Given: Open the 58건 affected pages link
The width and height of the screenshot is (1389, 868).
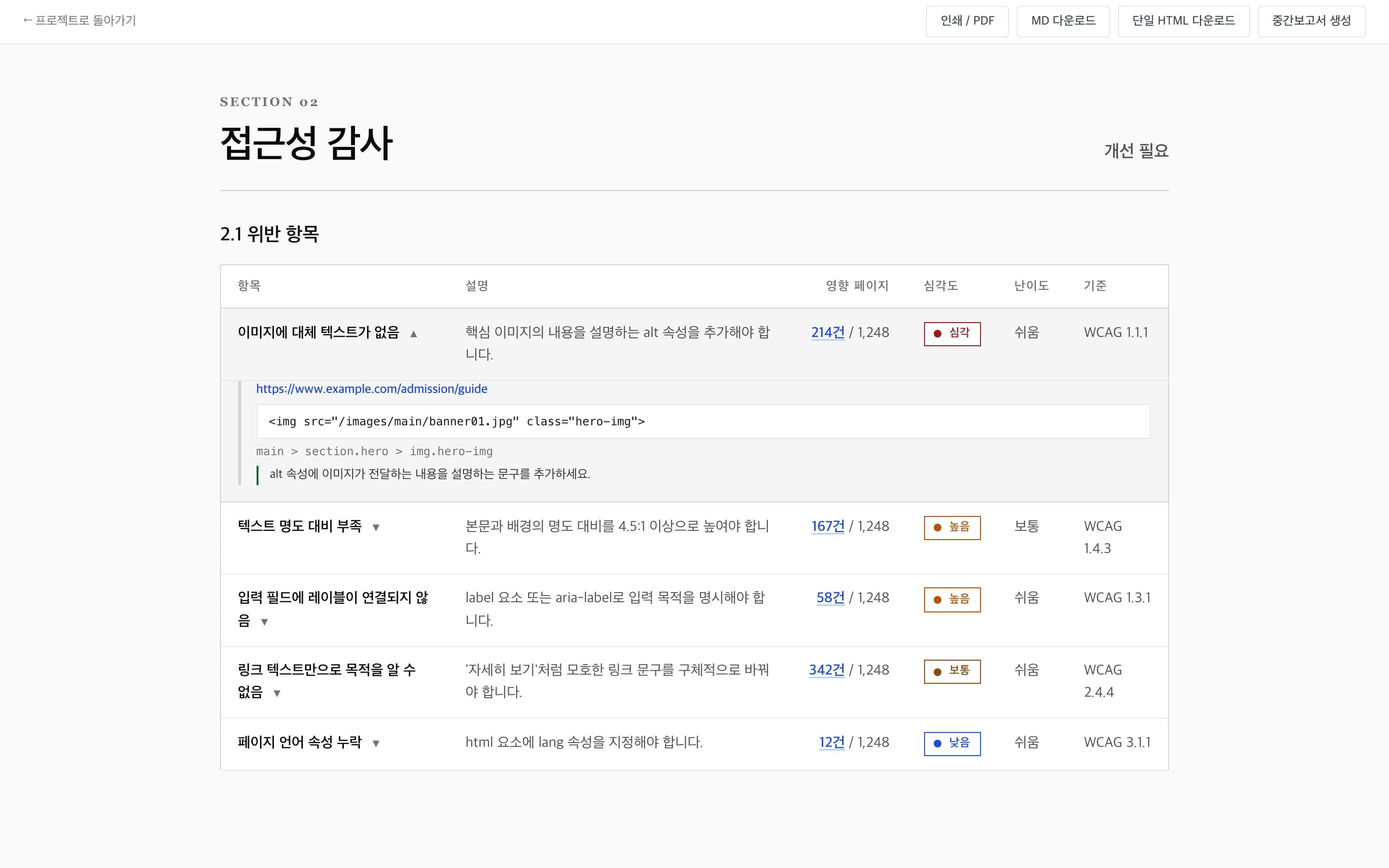Looking at the screenshot, I should 831,597.
